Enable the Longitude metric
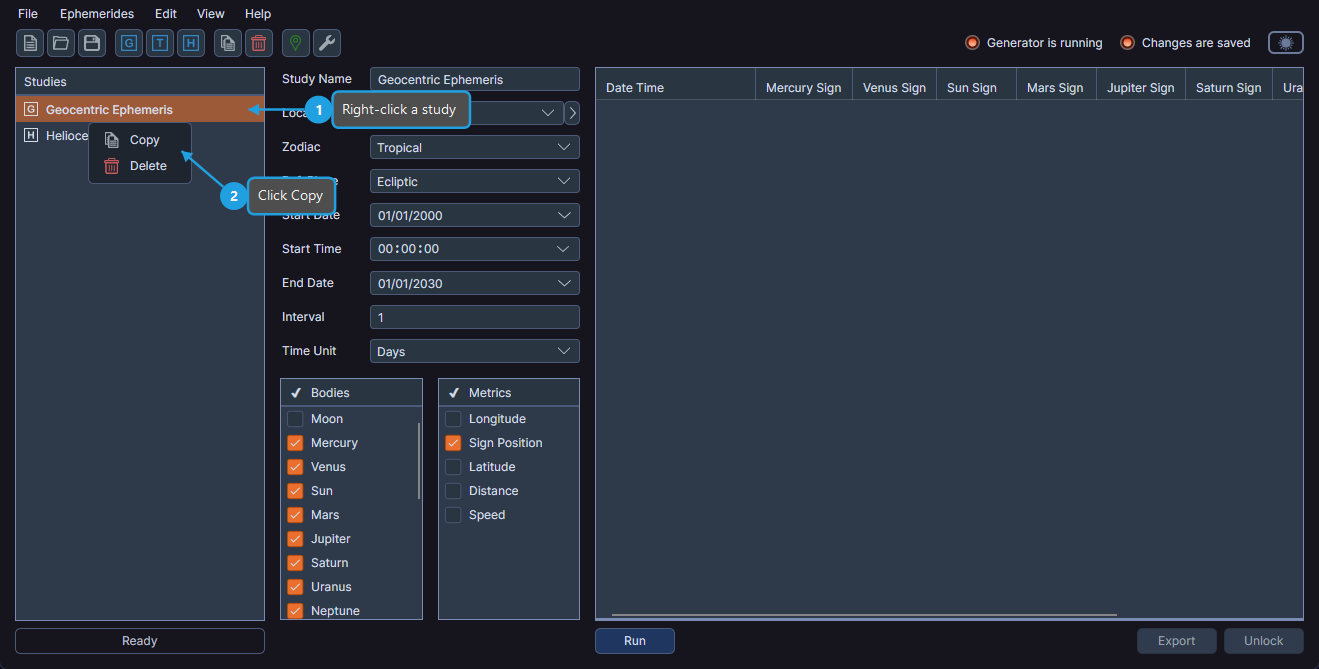Screen dimensions: 1319x669 (452, 418)
